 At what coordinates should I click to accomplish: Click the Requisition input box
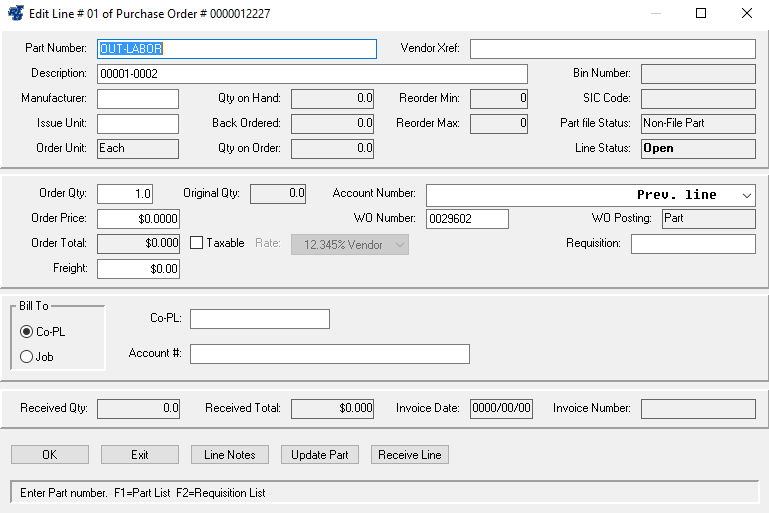(x=692, y=244)
